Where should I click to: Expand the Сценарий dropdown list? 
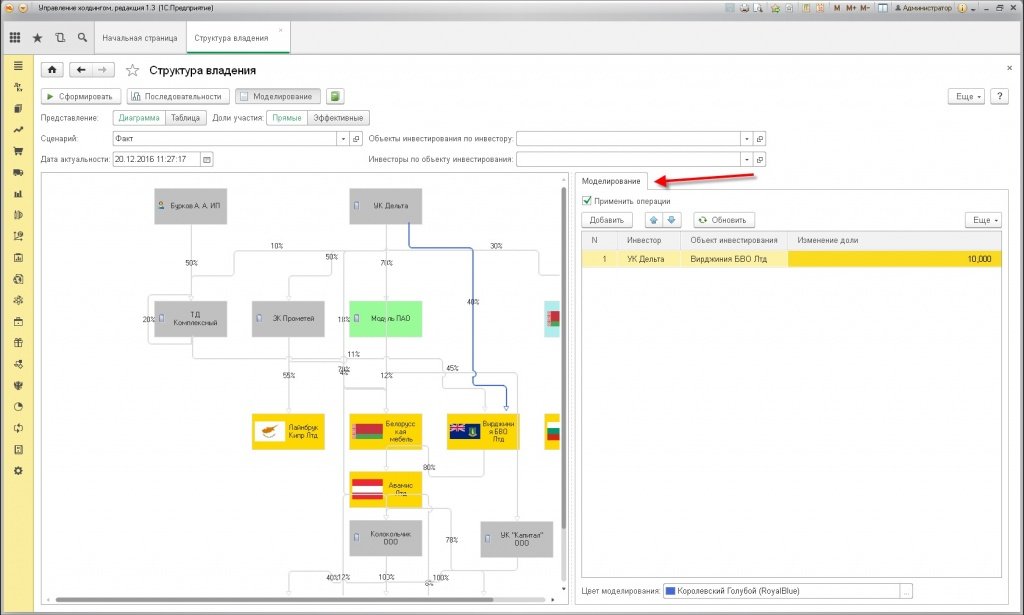pos(344,138)
